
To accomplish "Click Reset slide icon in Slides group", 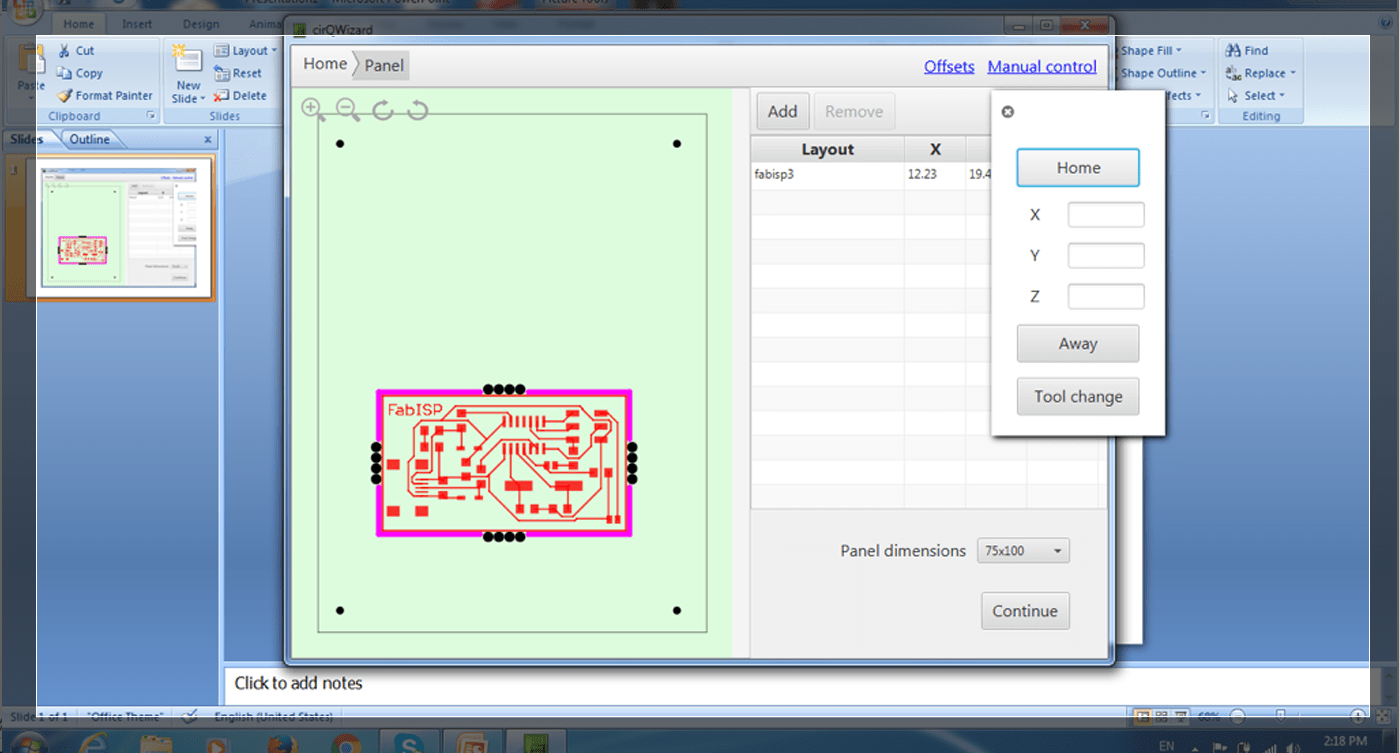I will (x=222, y=73).
